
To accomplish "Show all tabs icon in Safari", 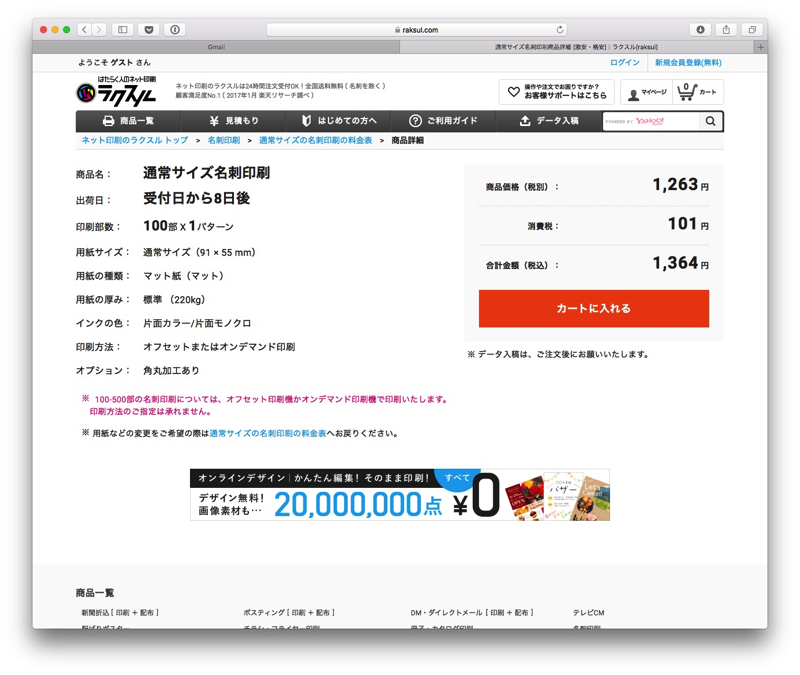I will [752, 30].
